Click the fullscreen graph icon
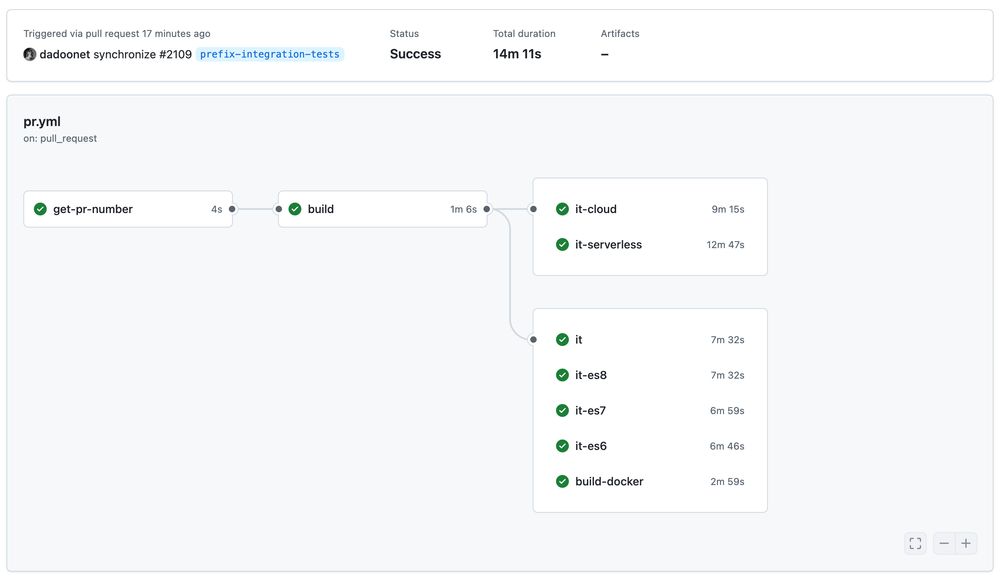The height and width of the screenshot is (580, 1000). tap(915, 543)
